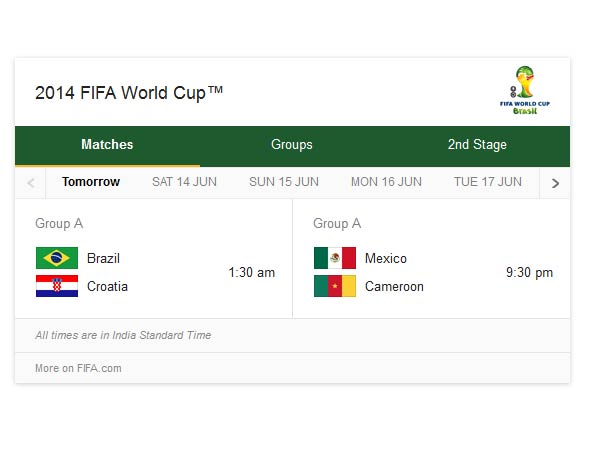This screenshot has height=450, width=600.
Task: Select TUE 17 JUN date
Action: click(487, 182)
